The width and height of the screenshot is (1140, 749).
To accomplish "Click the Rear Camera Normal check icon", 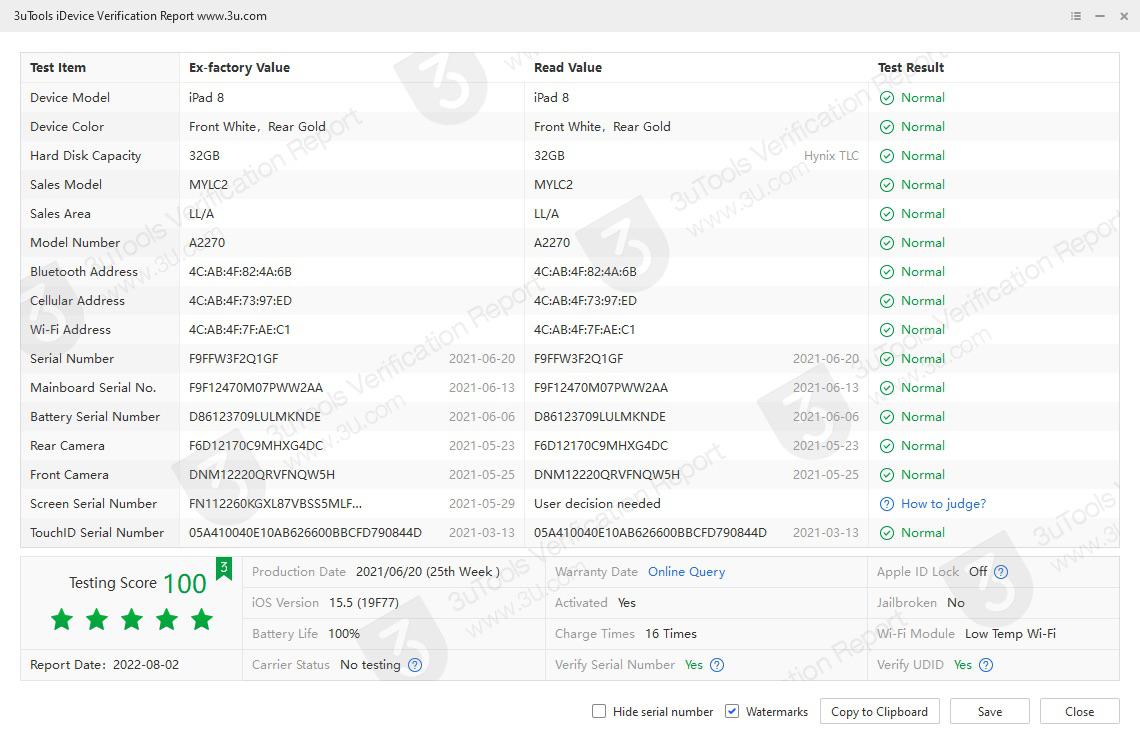I will pyautogui.click(x=887, y=446).
